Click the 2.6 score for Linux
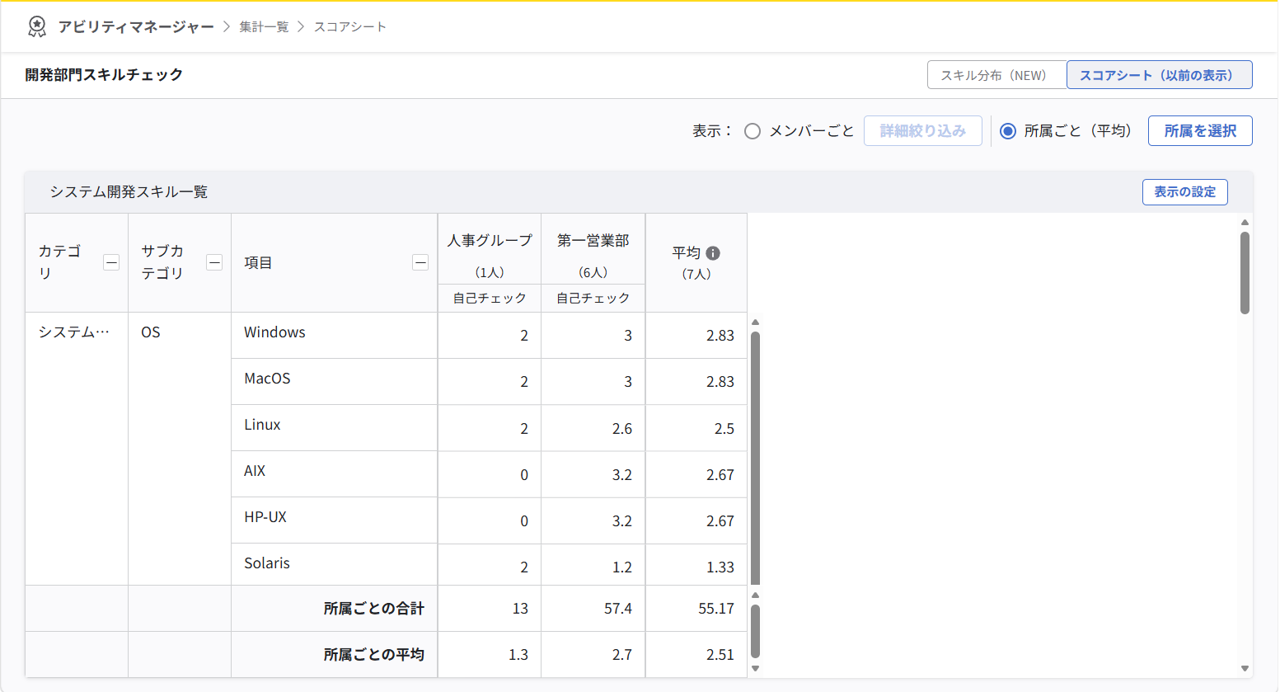This screenshot has height=692, width=1280. tap(621, 428)
